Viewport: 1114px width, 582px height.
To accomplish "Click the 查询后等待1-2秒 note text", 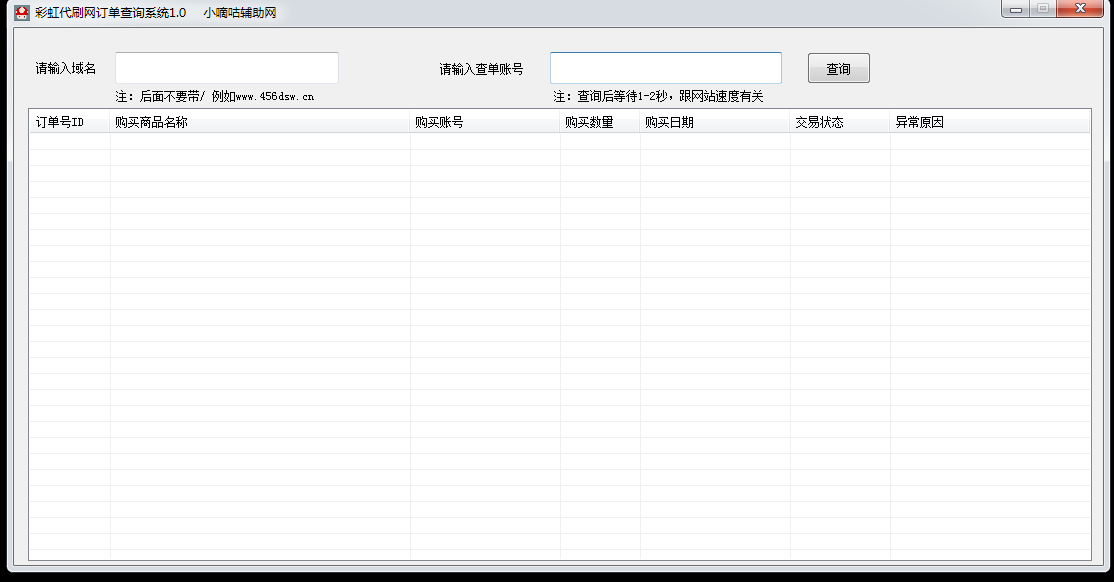I will coord(657,97).
